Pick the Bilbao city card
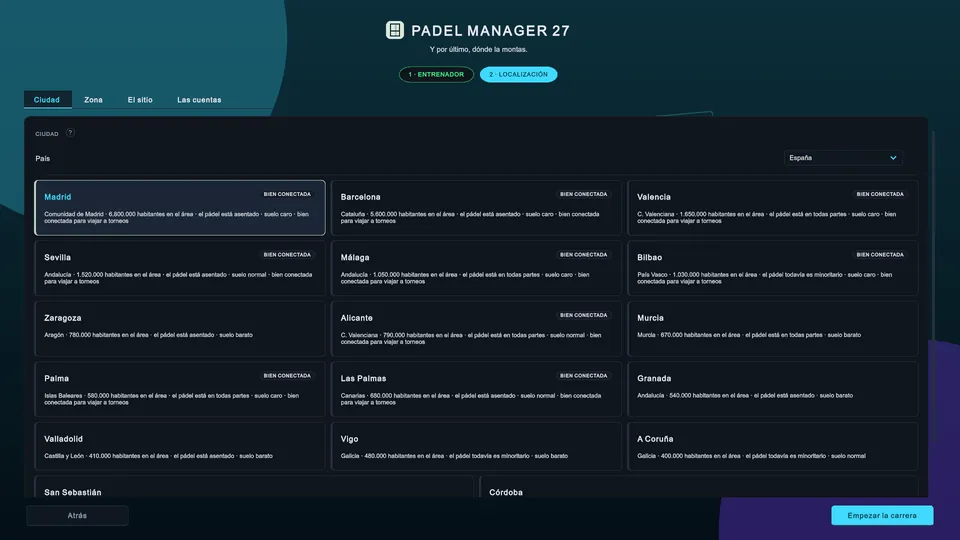This screenshot has height=540, width=960. click(x=773, y=268)
